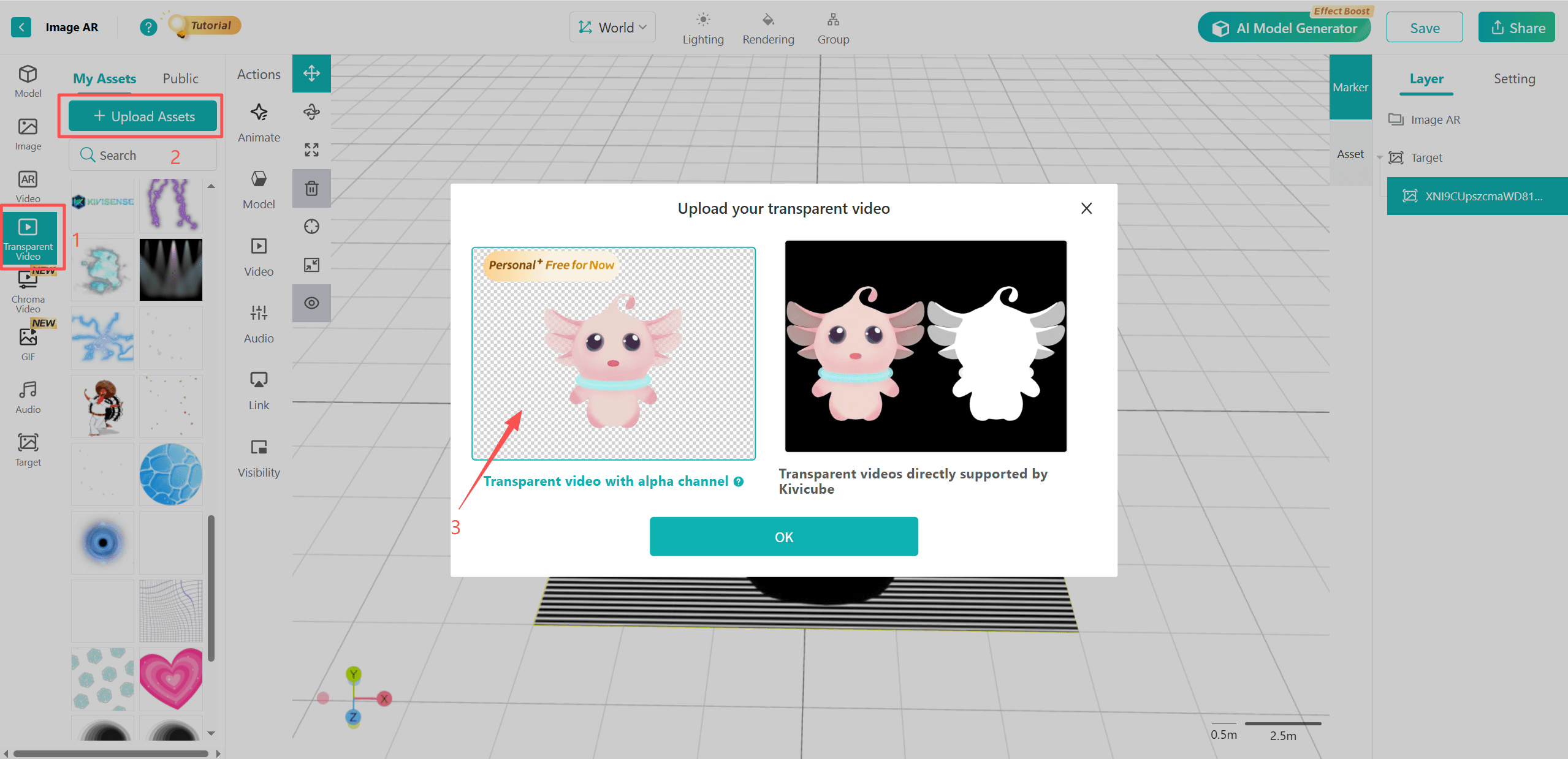Switch to the Public assets tab
This screenshot has width=1568, height=759.
coord(180,78)
